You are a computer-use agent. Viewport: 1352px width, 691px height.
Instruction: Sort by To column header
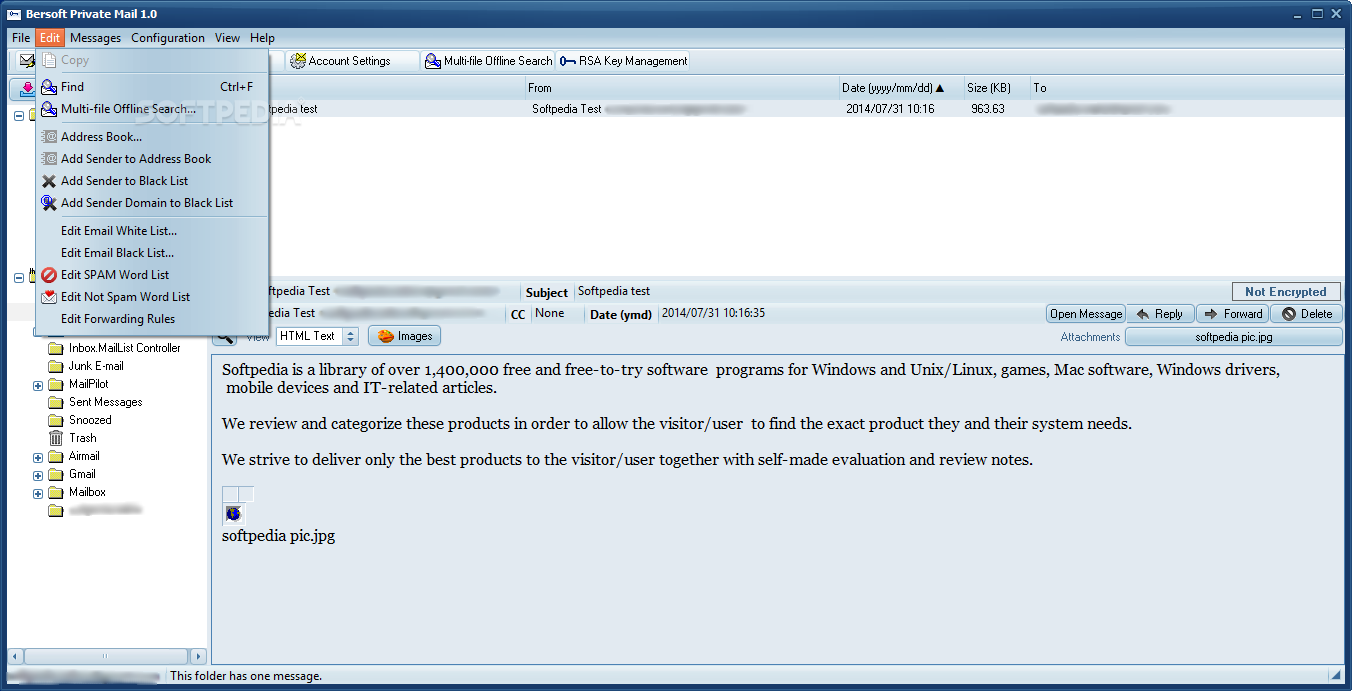1186,88
